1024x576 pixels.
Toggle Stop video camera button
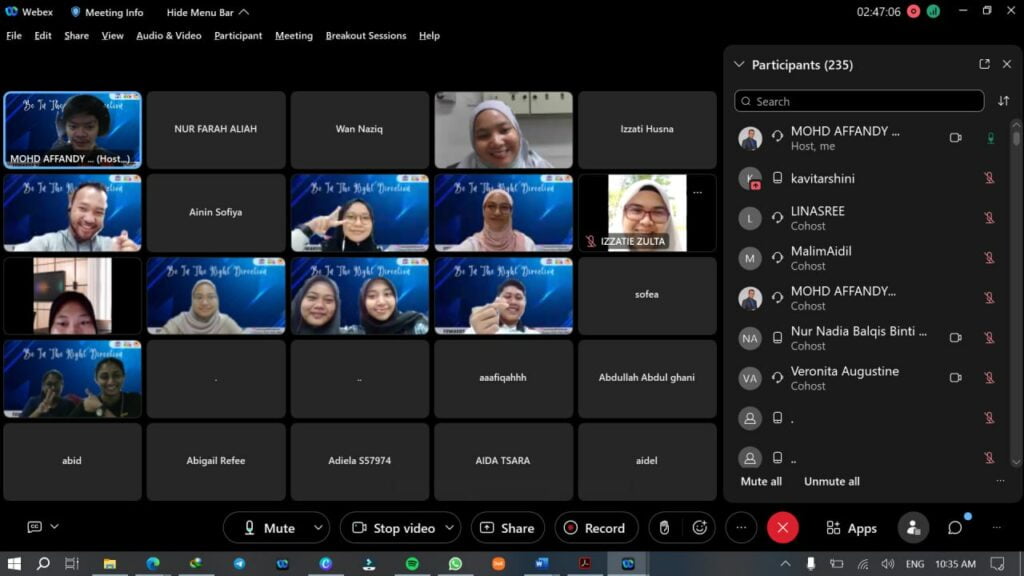[x=391, y=528]
